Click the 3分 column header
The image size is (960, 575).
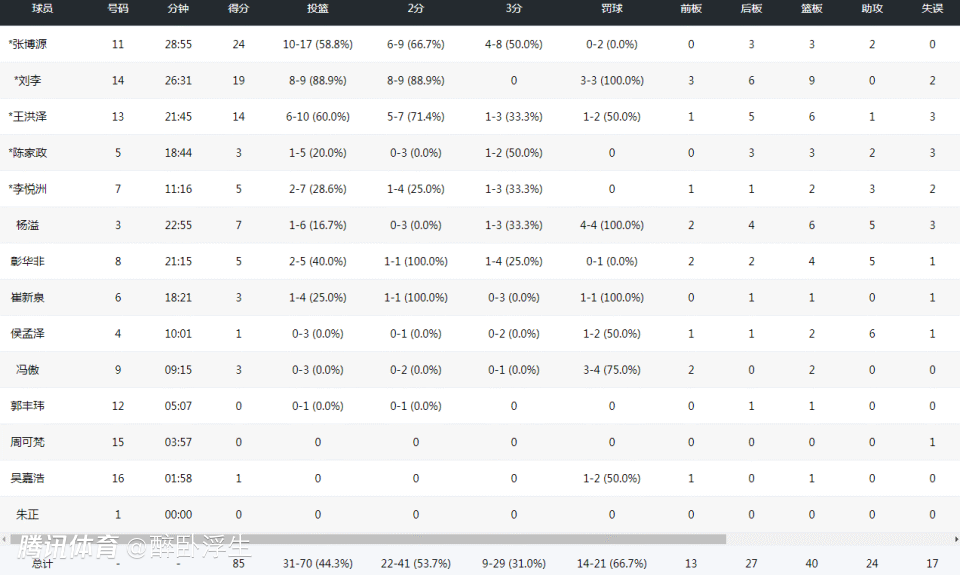[x=513, y=8]
